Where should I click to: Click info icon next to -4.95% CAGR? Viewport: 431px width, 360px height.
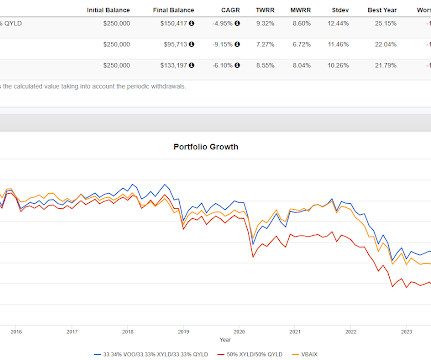tap(237, 23)
